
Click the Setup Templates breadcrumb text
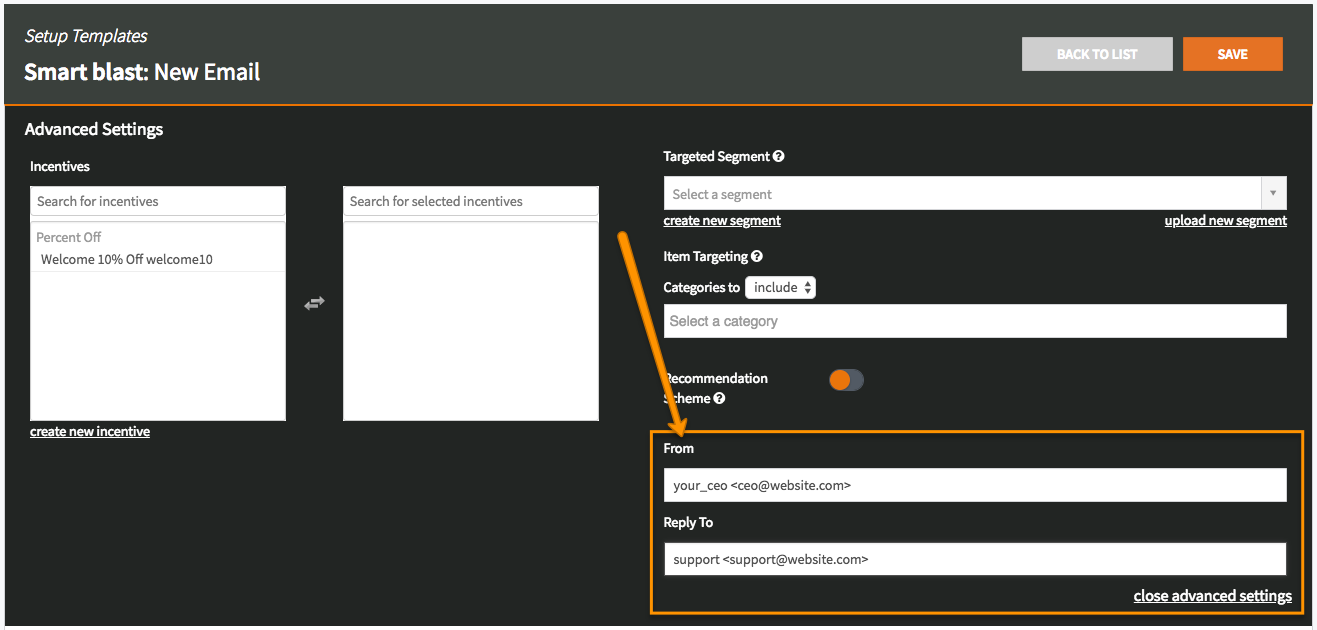tap(86, 36)
